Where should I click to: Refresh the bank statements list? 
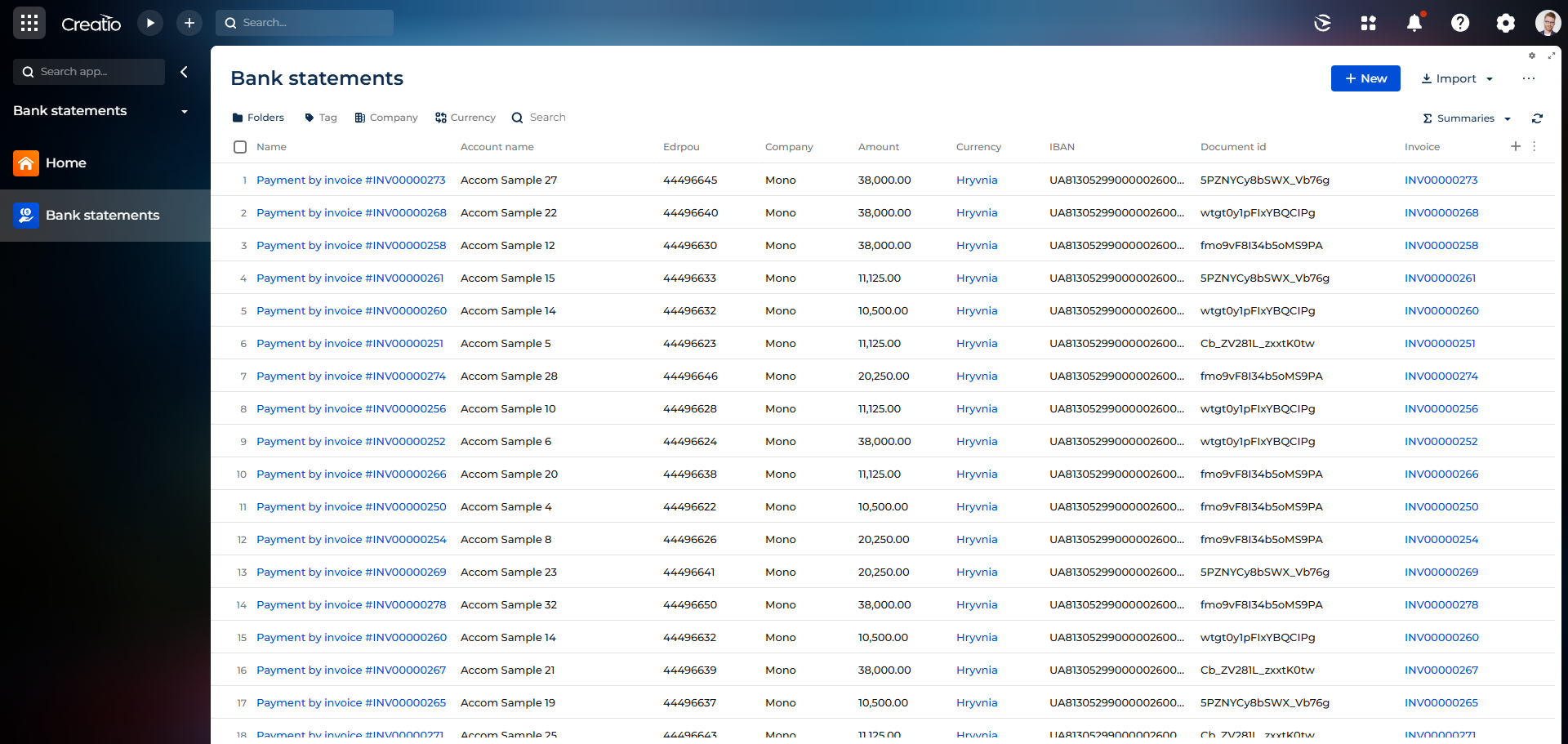[x=1537, y=118]
